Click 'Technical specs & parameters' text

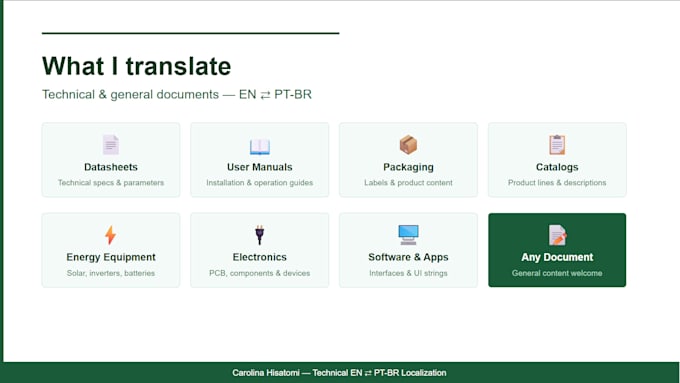coord(111,183)
